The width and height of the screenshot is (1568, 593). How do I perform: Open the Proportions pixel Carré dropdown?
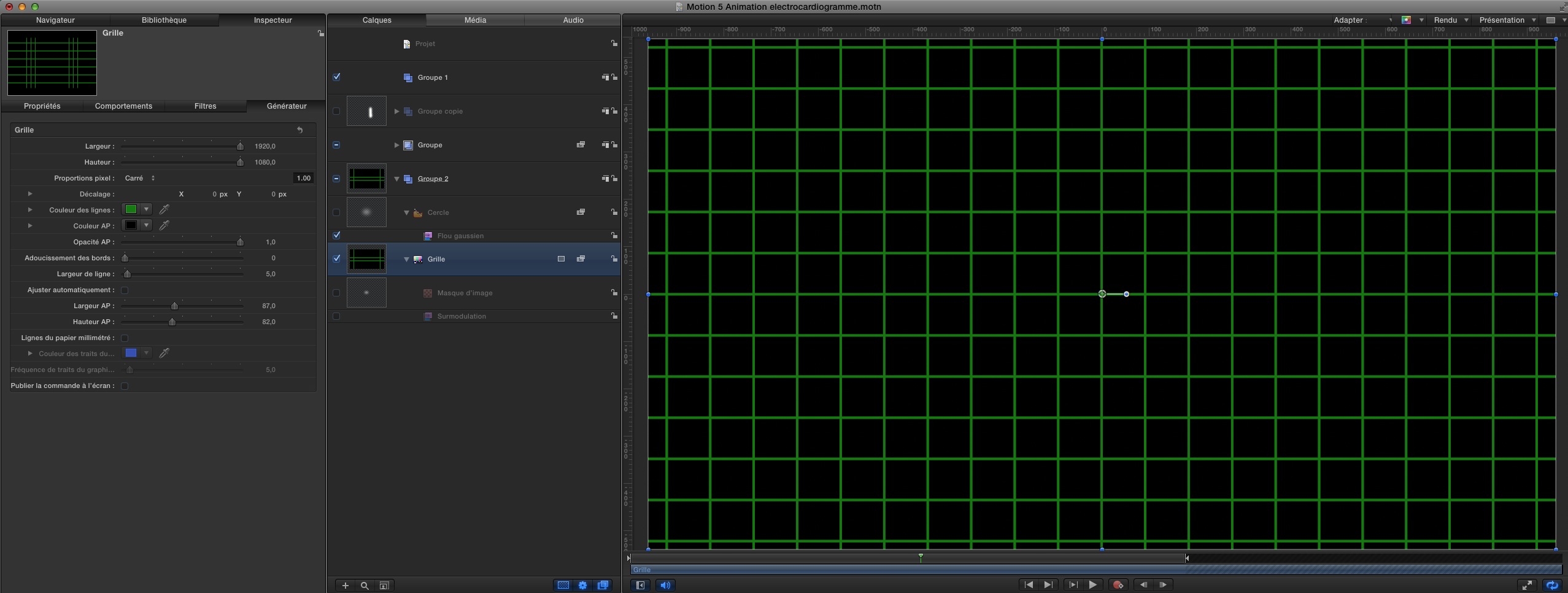(140, 179)
